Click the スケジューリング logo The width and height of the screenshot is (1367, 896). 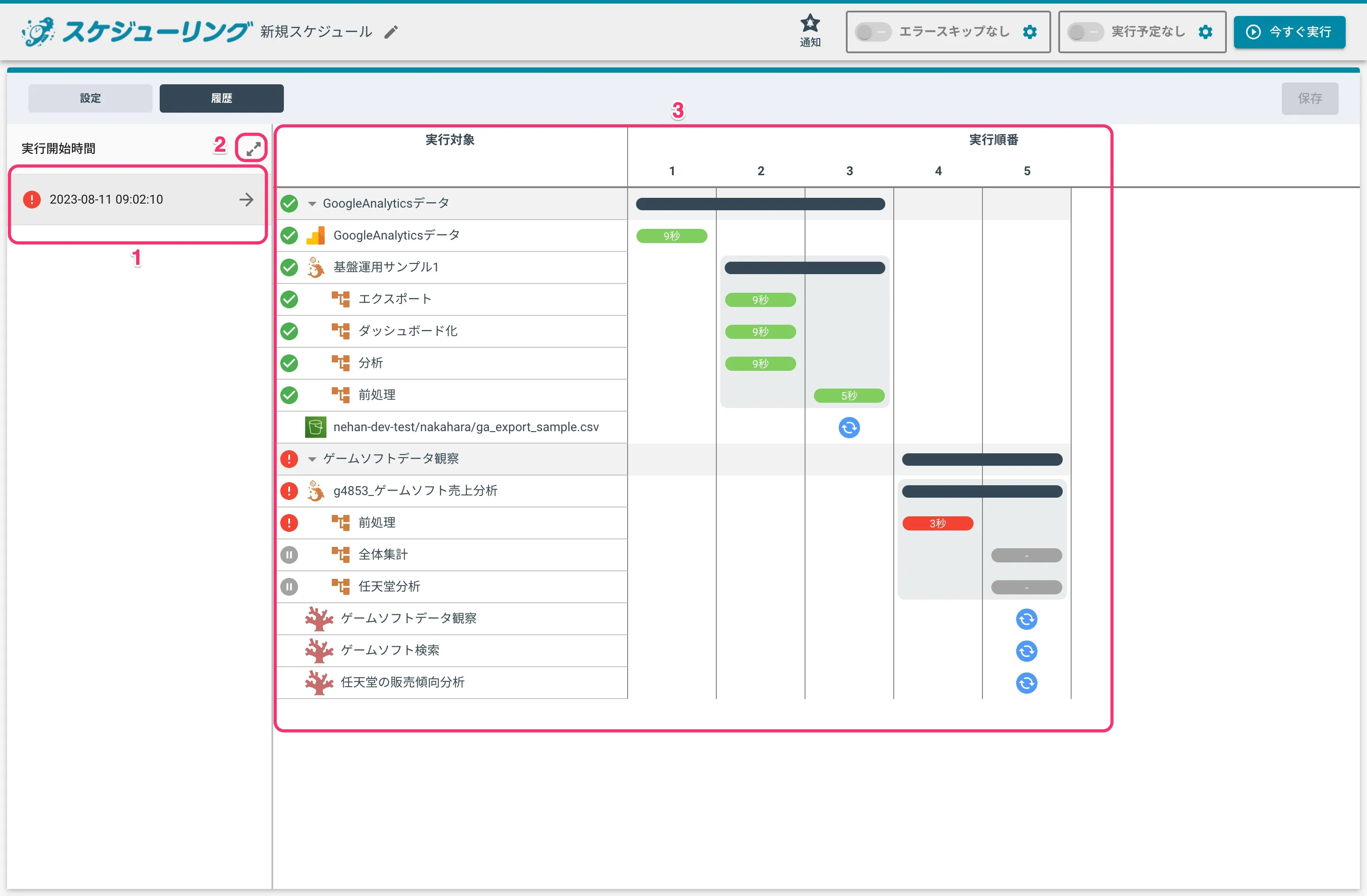click(137, 31)
